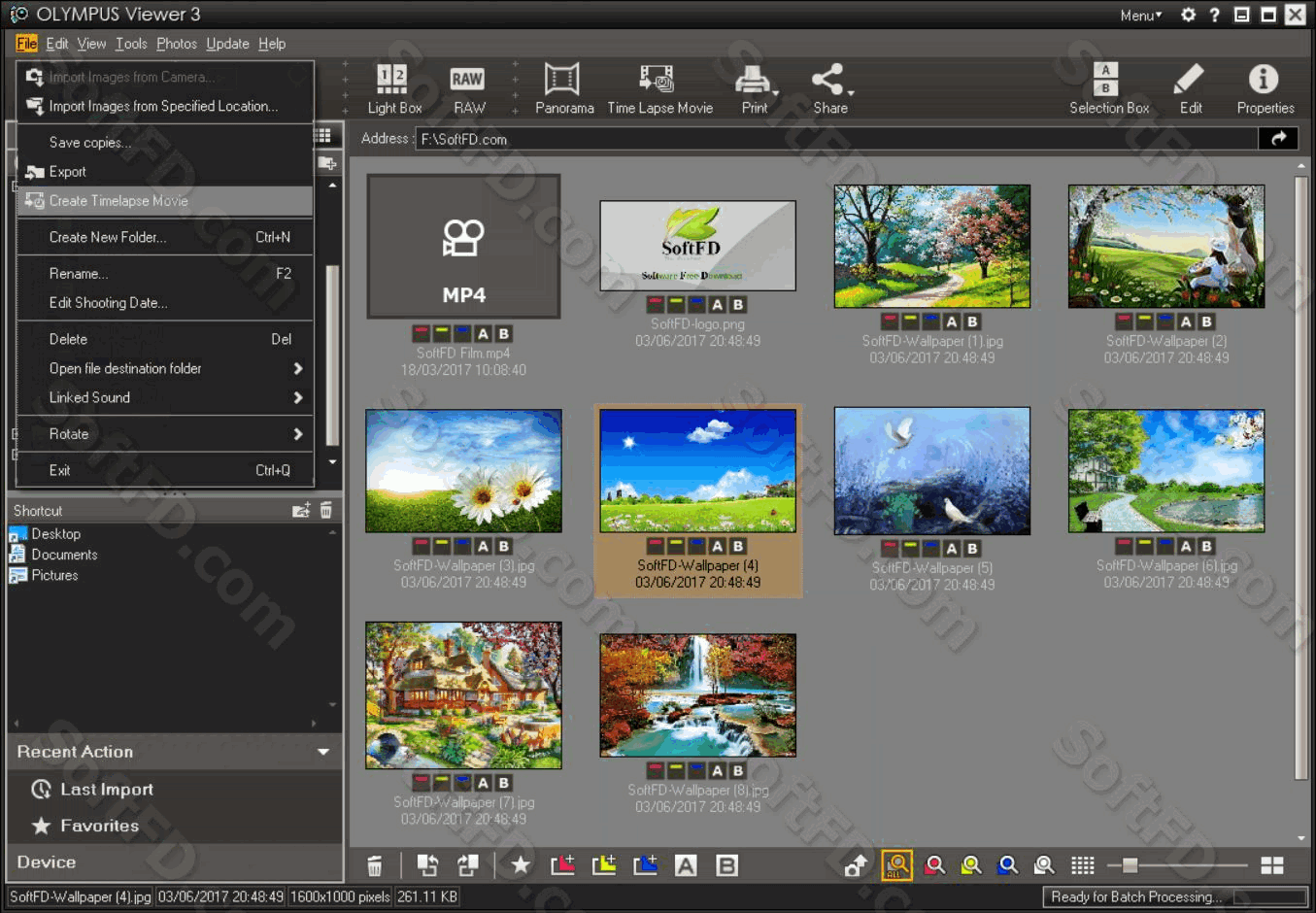Toggle B selection on SoftFD-Wallpaper (7).jpg
This screenshot has width=1316, height=913.
504,783
